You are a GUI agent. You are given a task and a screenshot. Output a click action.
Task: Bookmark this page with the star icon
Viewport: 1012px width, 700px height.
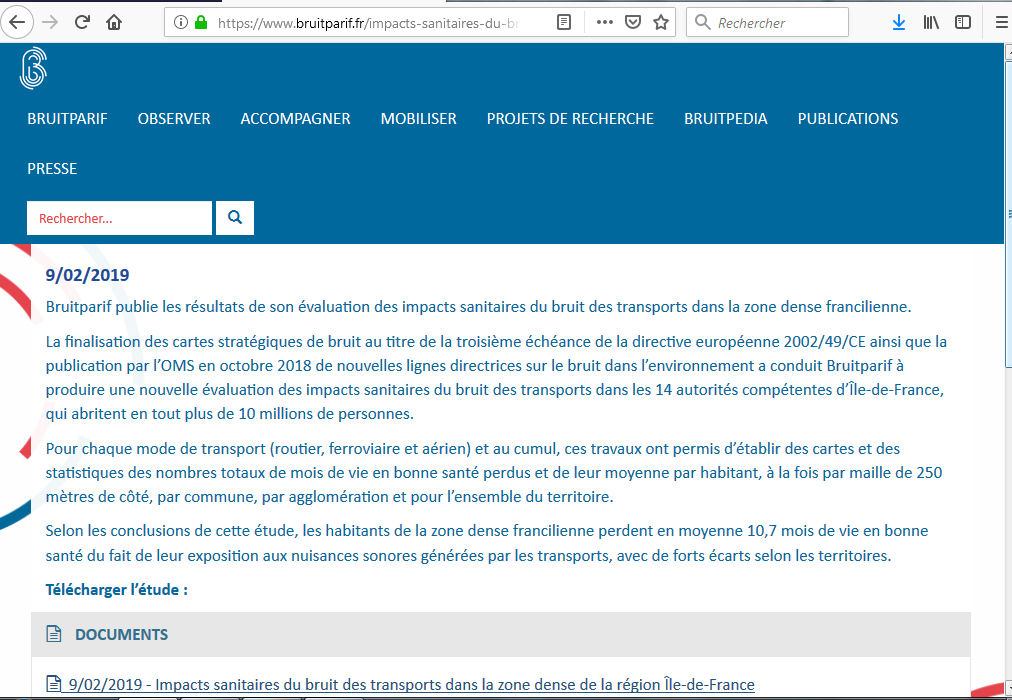click(x=661, y=23)
